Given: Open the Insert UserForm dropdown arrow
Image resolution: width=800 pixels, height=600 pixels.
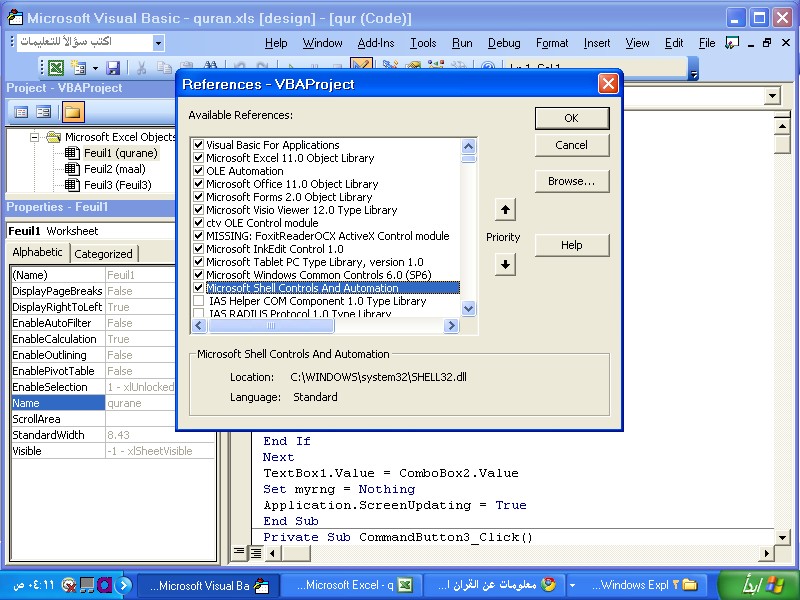Looking at the screenshot, I should [95, 67].
